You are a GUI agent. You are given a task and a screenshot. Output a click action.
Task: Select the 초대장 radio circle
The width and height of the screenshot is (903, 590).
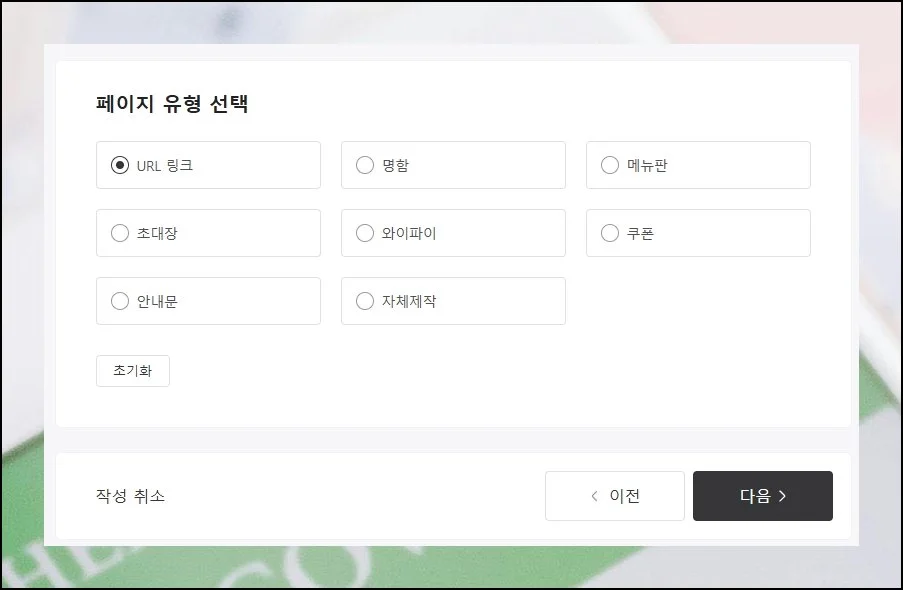pyautogui.click(x=120, y=233)
